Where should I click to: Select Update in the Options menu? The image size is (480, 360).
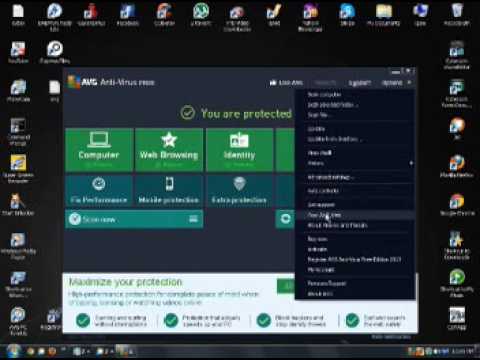pyautogui.click(x=316, y=129)
